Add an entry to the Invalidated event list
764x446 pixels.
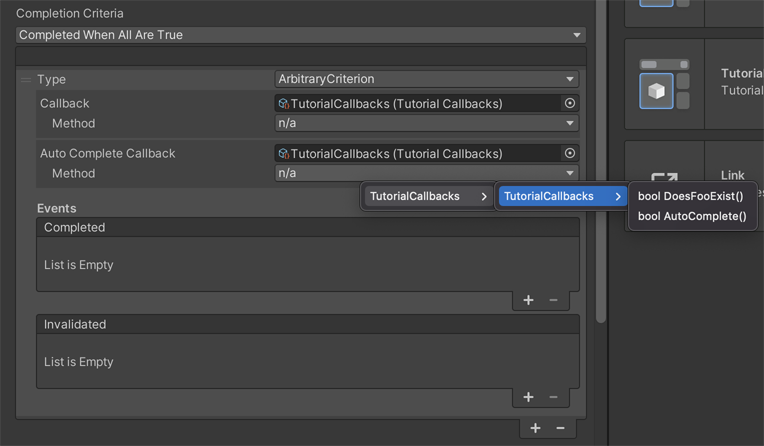coord(528,397)
